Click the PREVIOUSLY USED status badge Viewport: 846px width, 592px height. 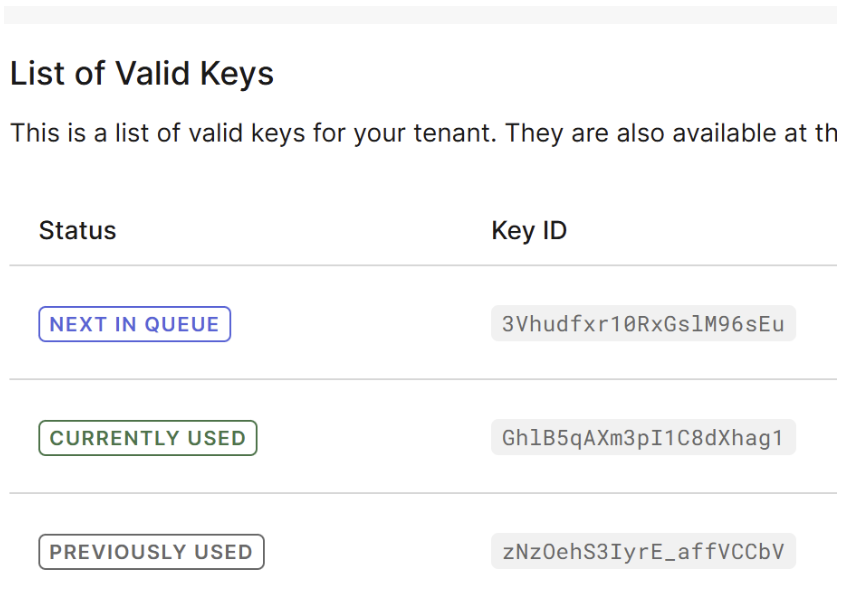(151, 552)
